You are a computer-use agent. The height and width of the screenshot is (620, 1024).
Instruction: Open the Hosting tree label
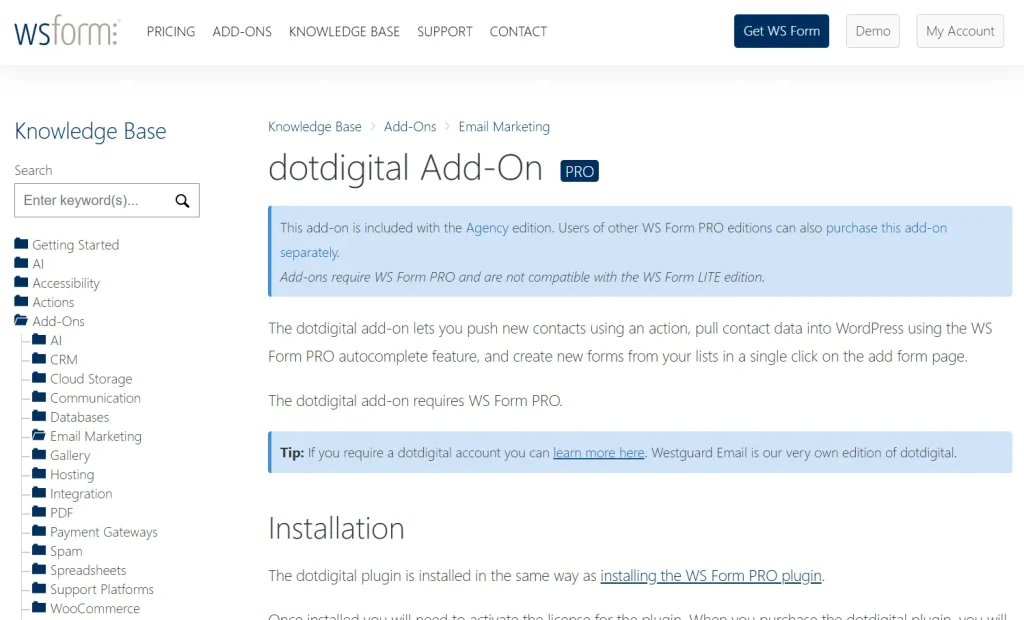pos(72,474)
